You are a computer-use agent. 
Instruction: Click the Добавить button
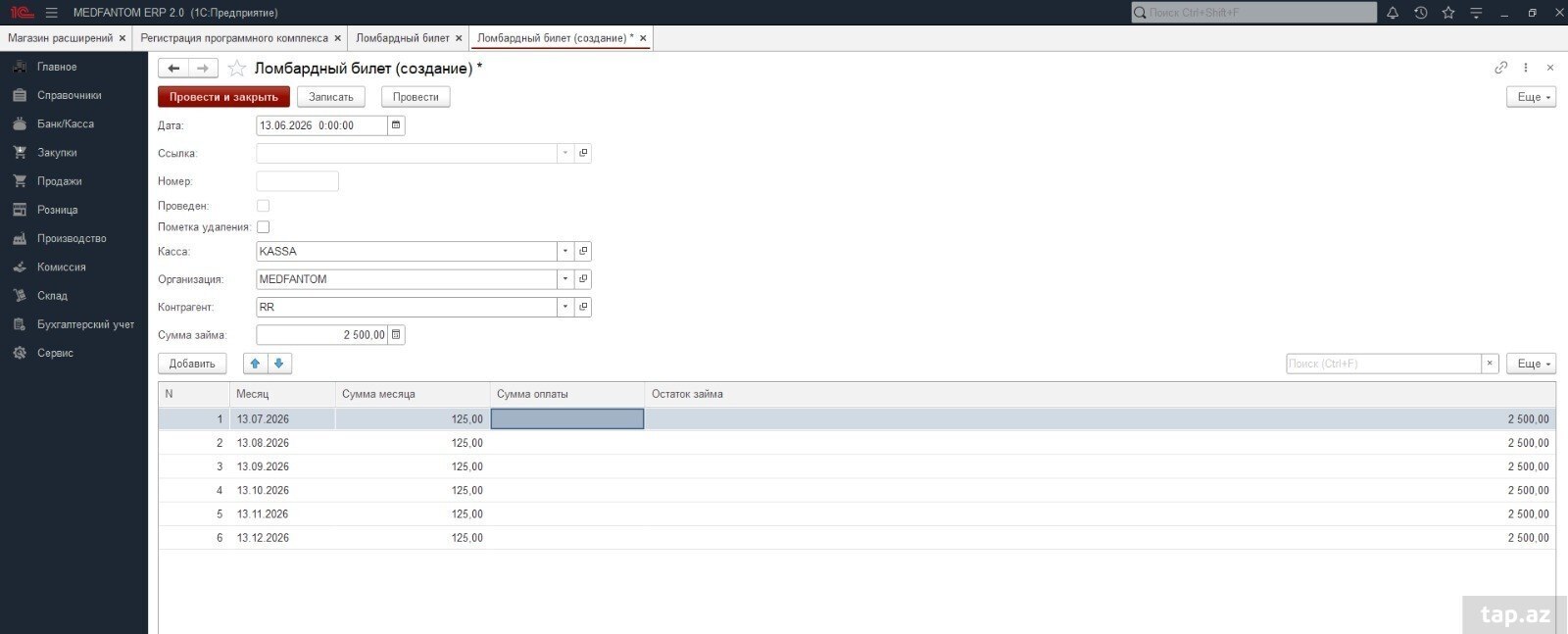[192, 364]
